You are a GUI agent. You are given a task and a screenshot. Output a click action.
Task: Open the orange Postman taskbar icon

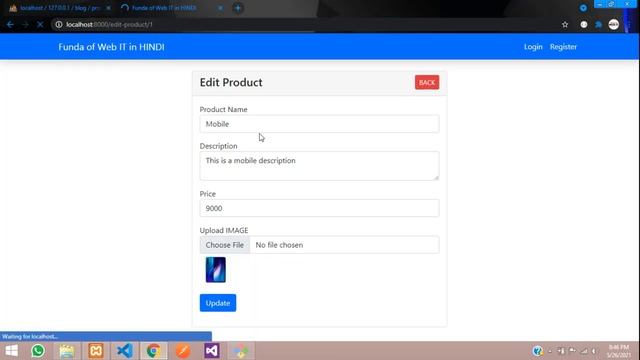pyautogui.click(x=183, y=351)
